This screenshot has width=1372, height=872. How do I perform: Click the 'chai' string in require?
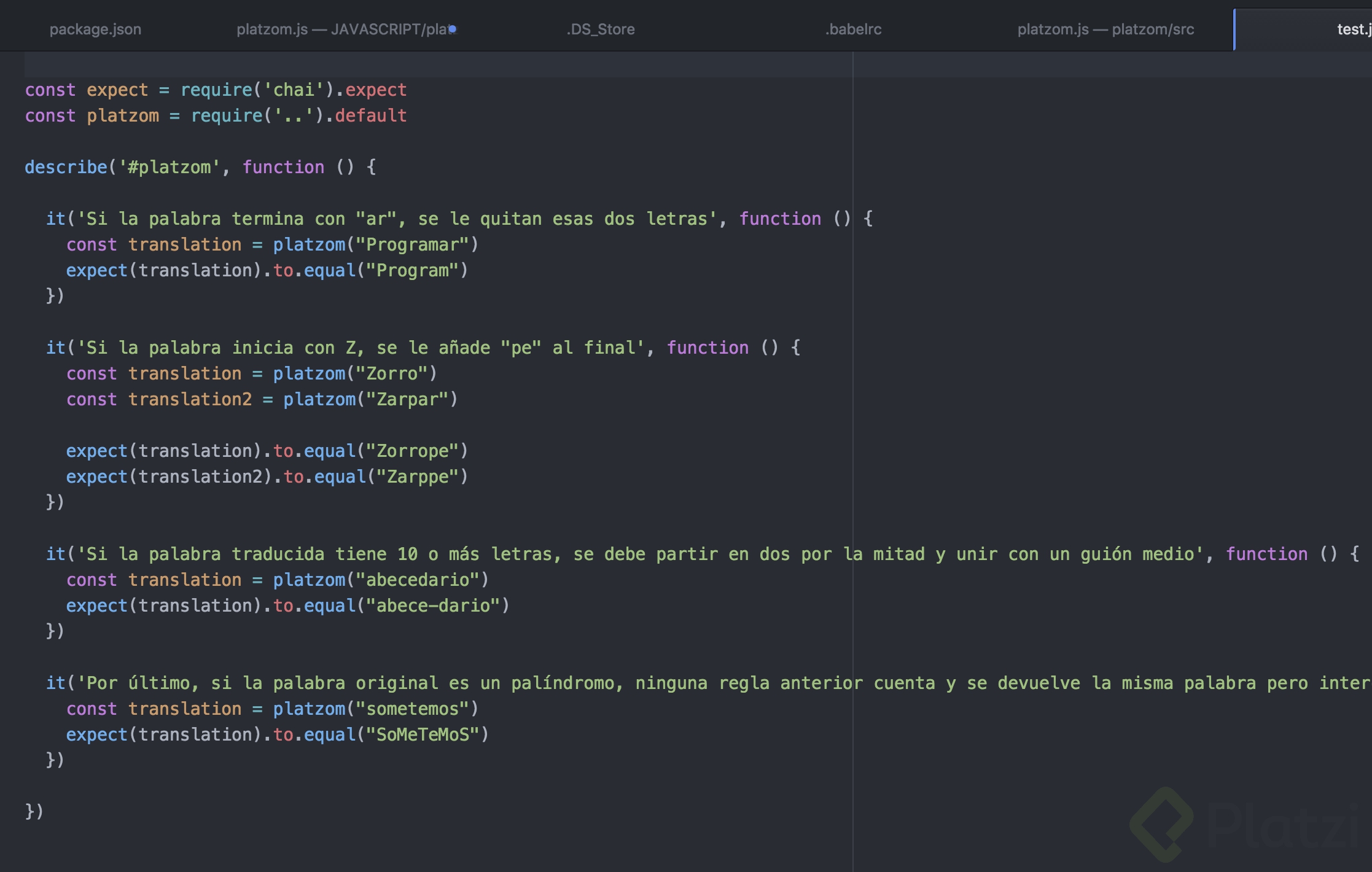294,90
